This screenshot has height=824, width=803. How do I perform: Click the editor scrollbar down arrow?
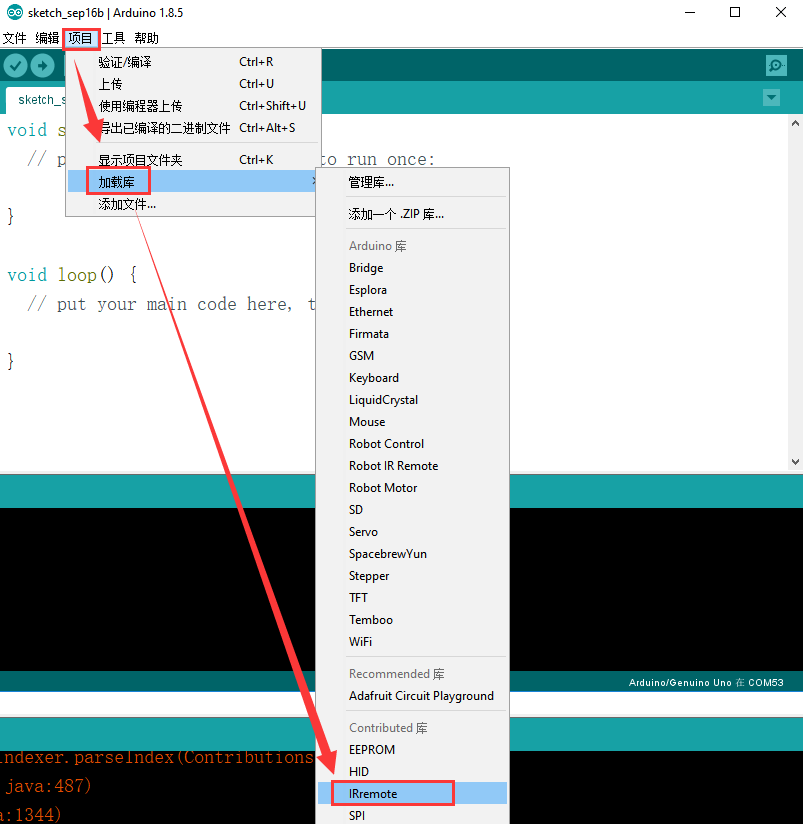click(795, 462)
